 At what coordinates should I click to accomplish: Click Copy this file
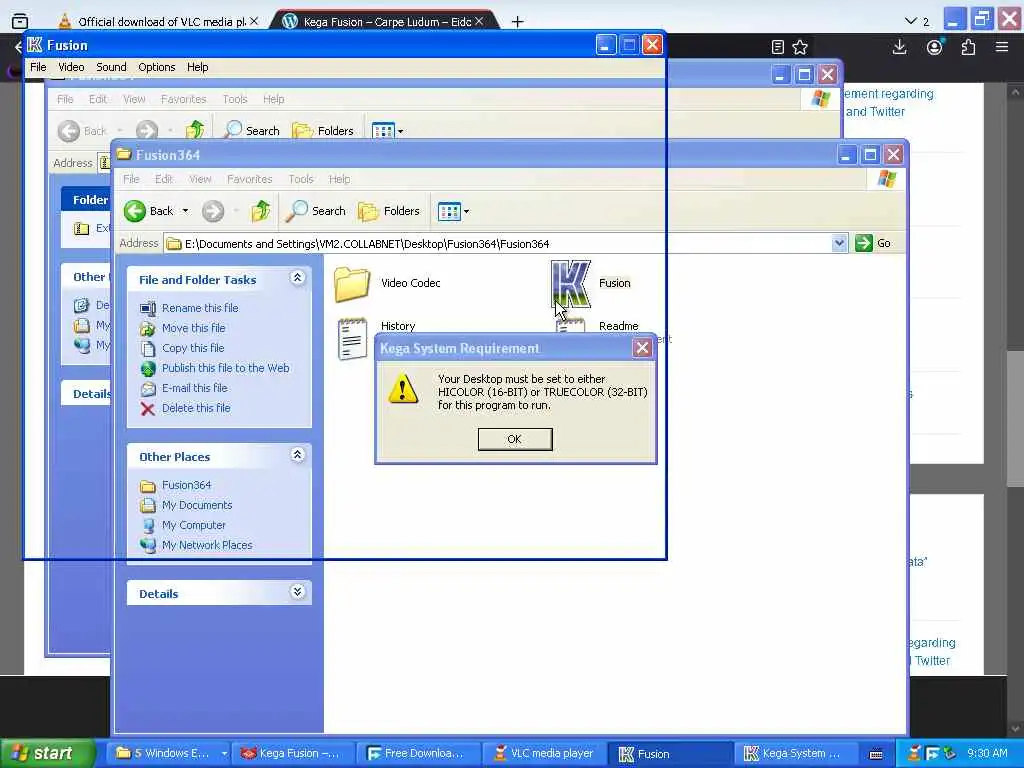[x=193, y=348]
